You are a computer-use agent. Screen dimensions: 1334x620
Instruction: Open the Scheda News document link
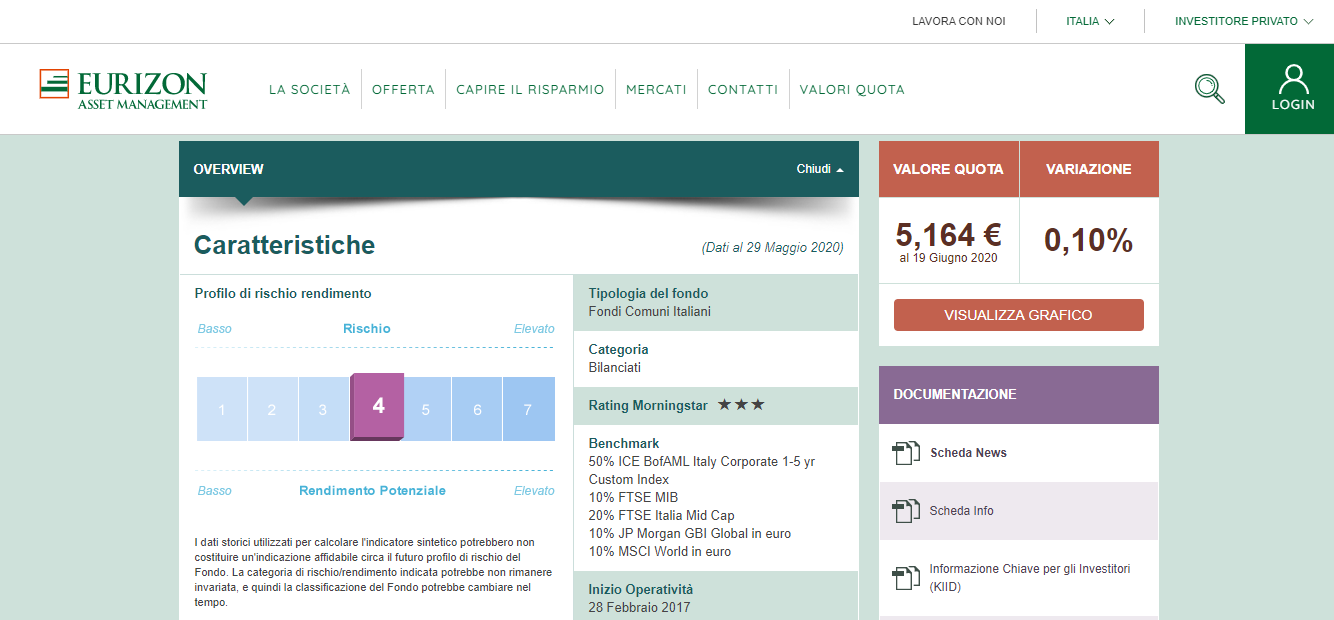click(968, 453)
